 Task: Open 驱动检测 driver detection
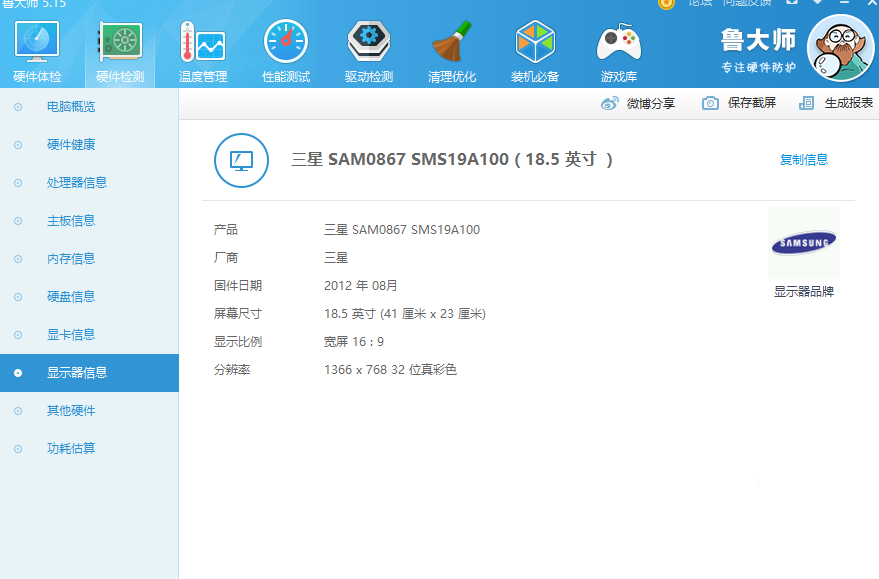[369, 51]
